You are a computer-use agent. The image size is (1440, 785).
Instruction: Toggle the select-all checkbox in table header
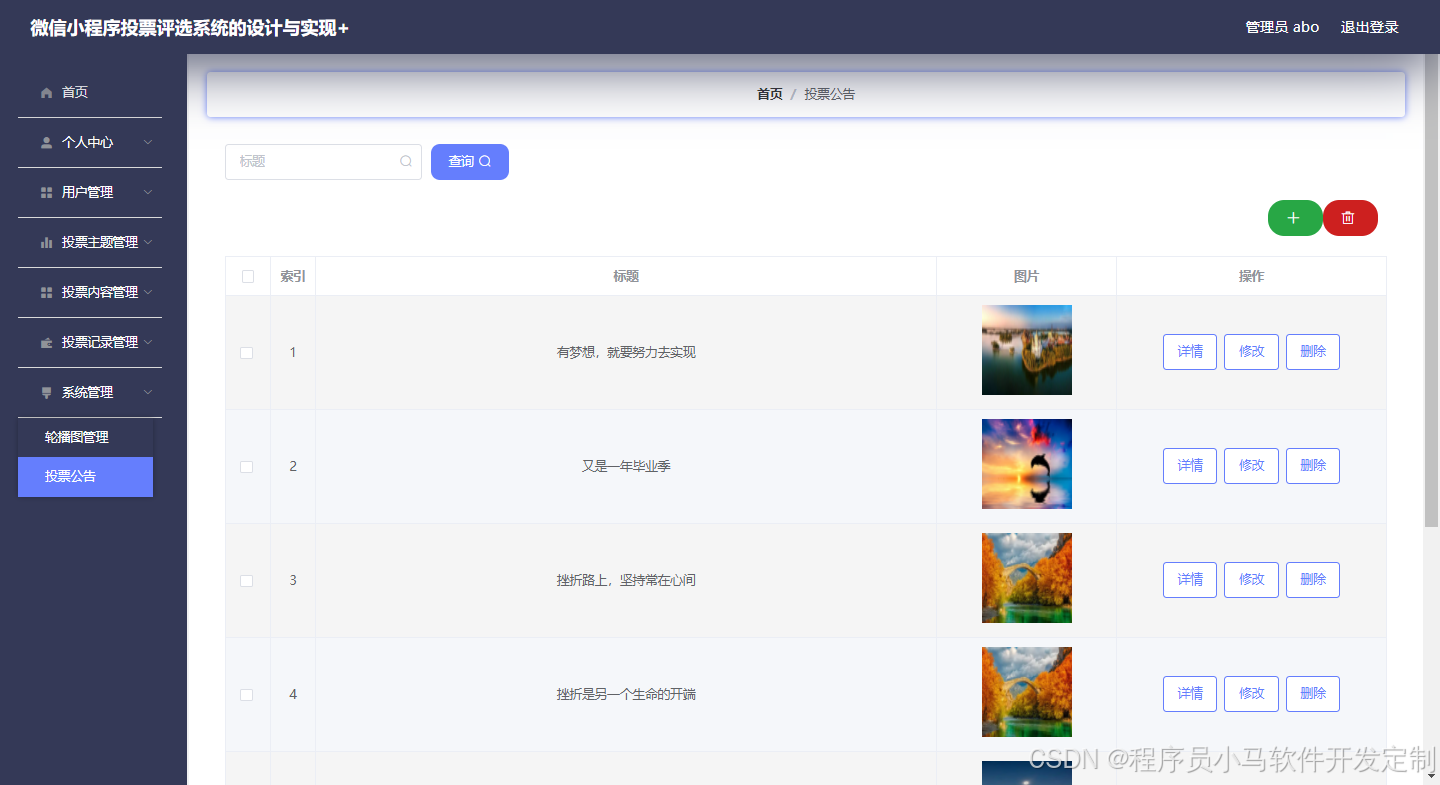[x=248, y=277]
